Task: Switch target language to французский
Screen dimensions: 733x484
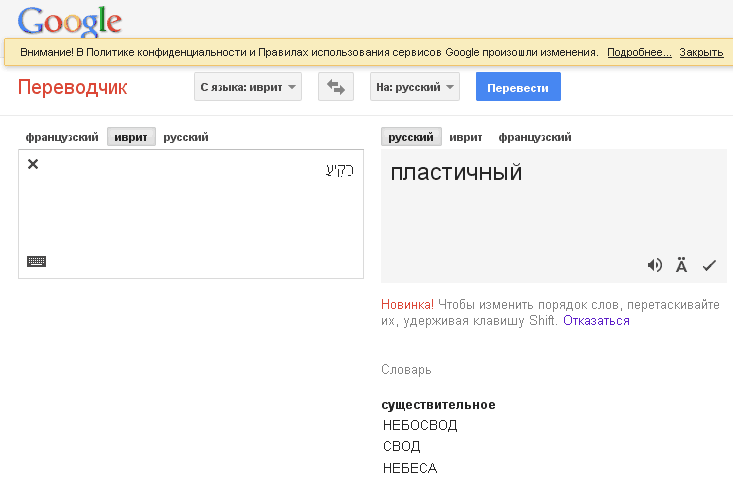Action: click(x=535, y=137)
